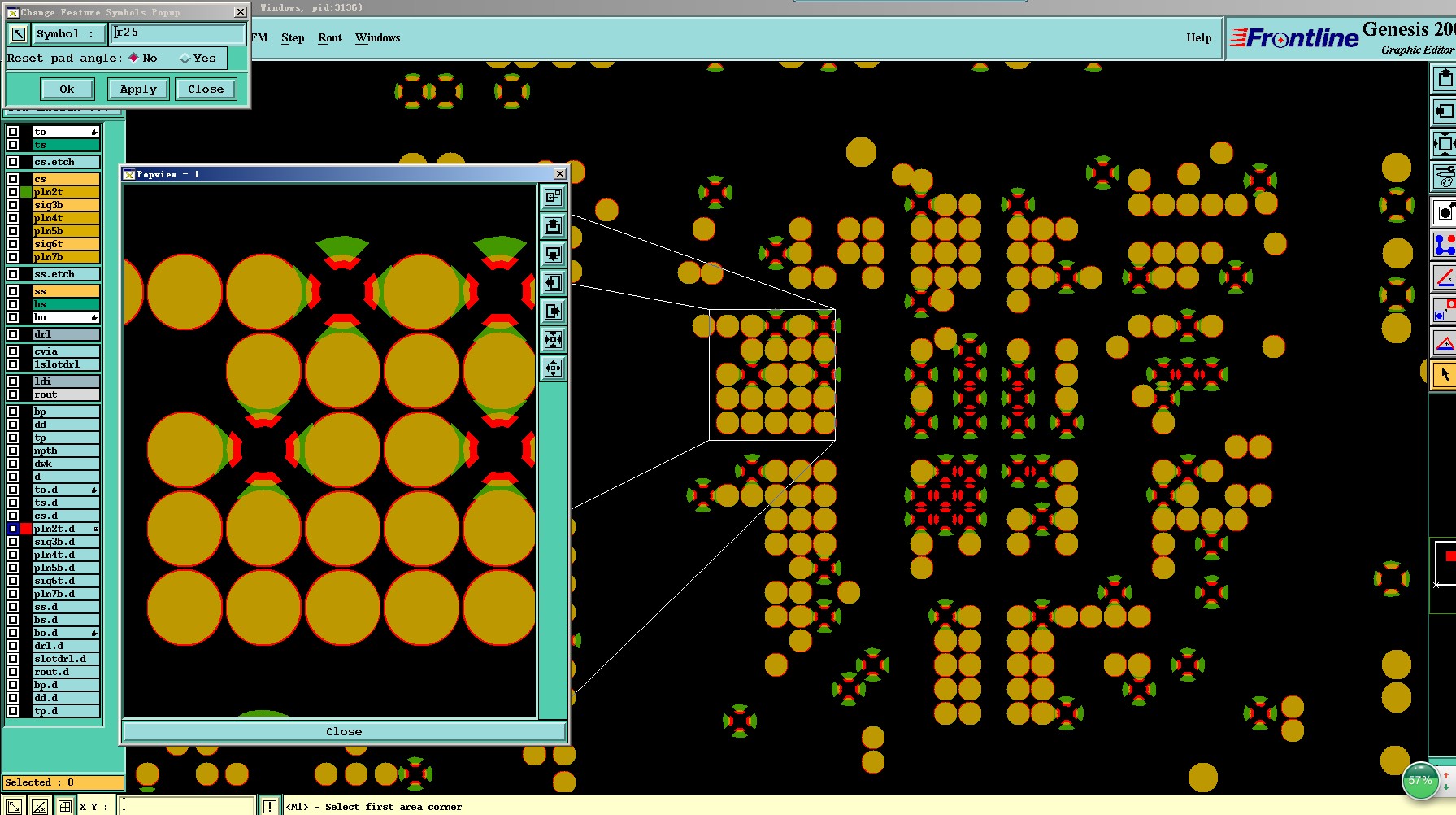Open the Windows menu
This screenshot has width=1456, height=815.
[377, 37]
